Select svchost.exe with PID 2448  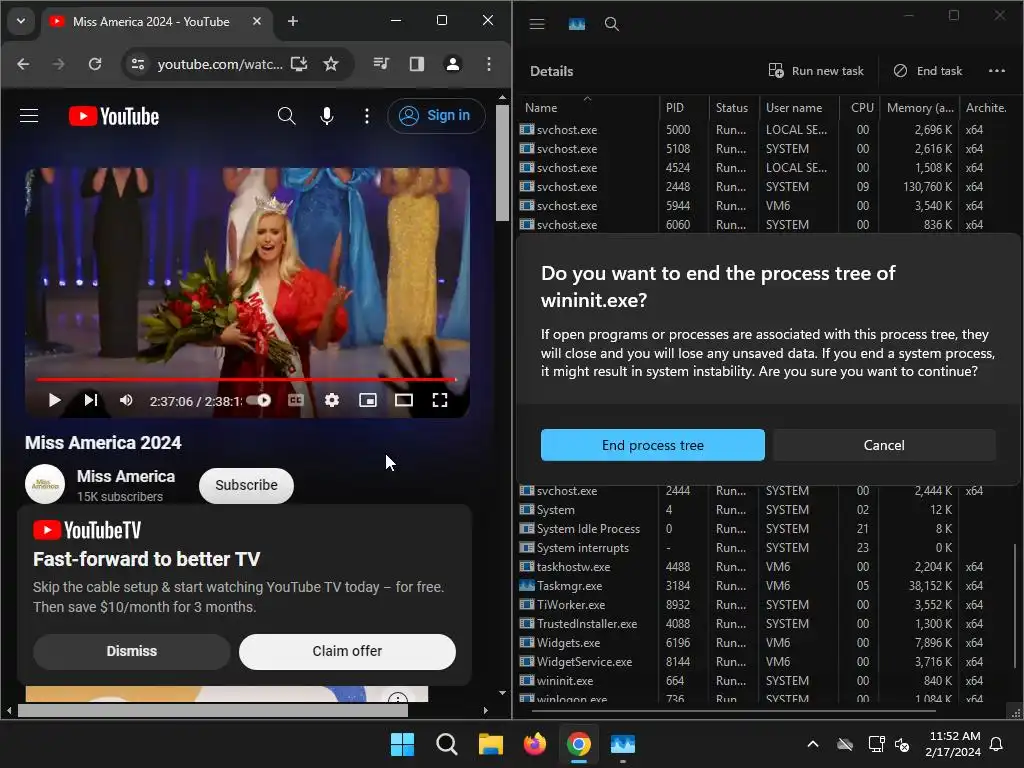[764, 187]
